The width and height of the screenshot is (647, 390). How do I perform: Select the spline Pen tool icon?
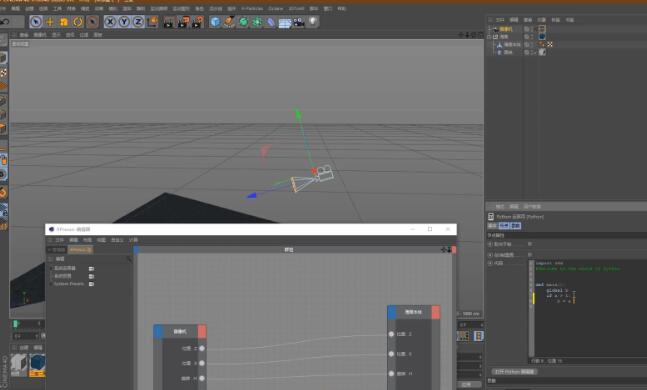click(x=229, y=22)
